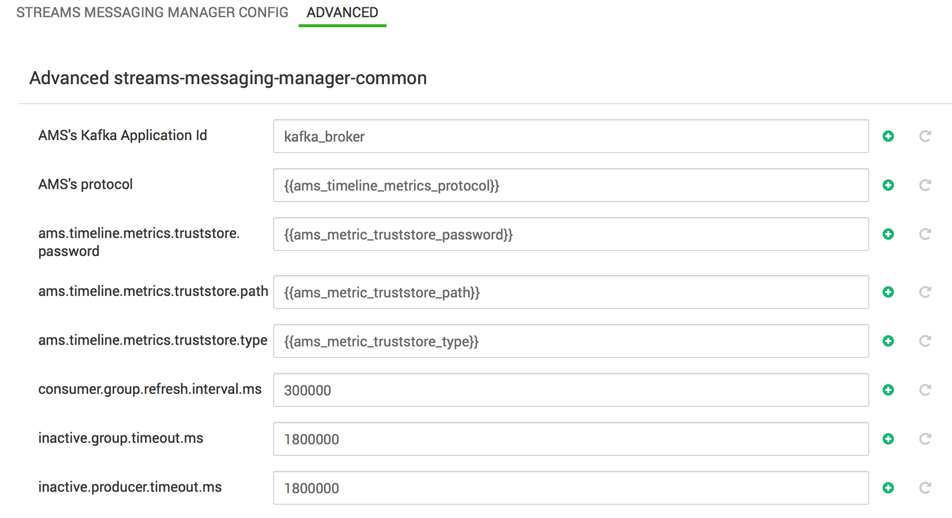Click green plus icon for inactive.producer.timeout.ms

click(888, 488)
